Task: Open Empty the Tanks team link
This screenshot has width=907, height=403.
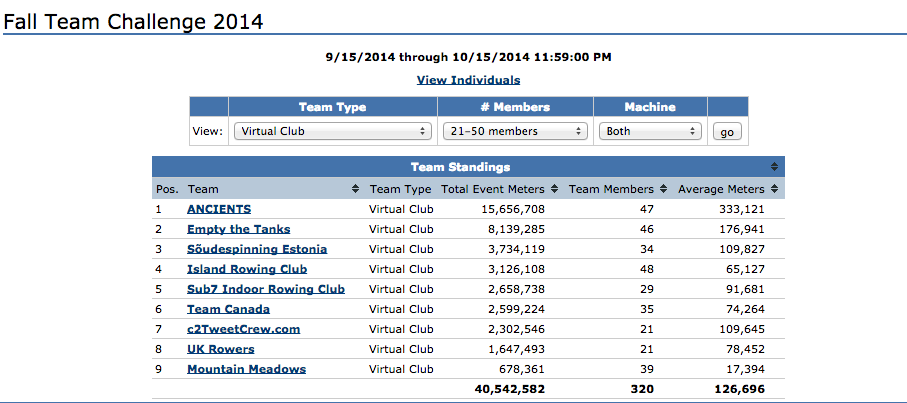Action: [238, 229]
